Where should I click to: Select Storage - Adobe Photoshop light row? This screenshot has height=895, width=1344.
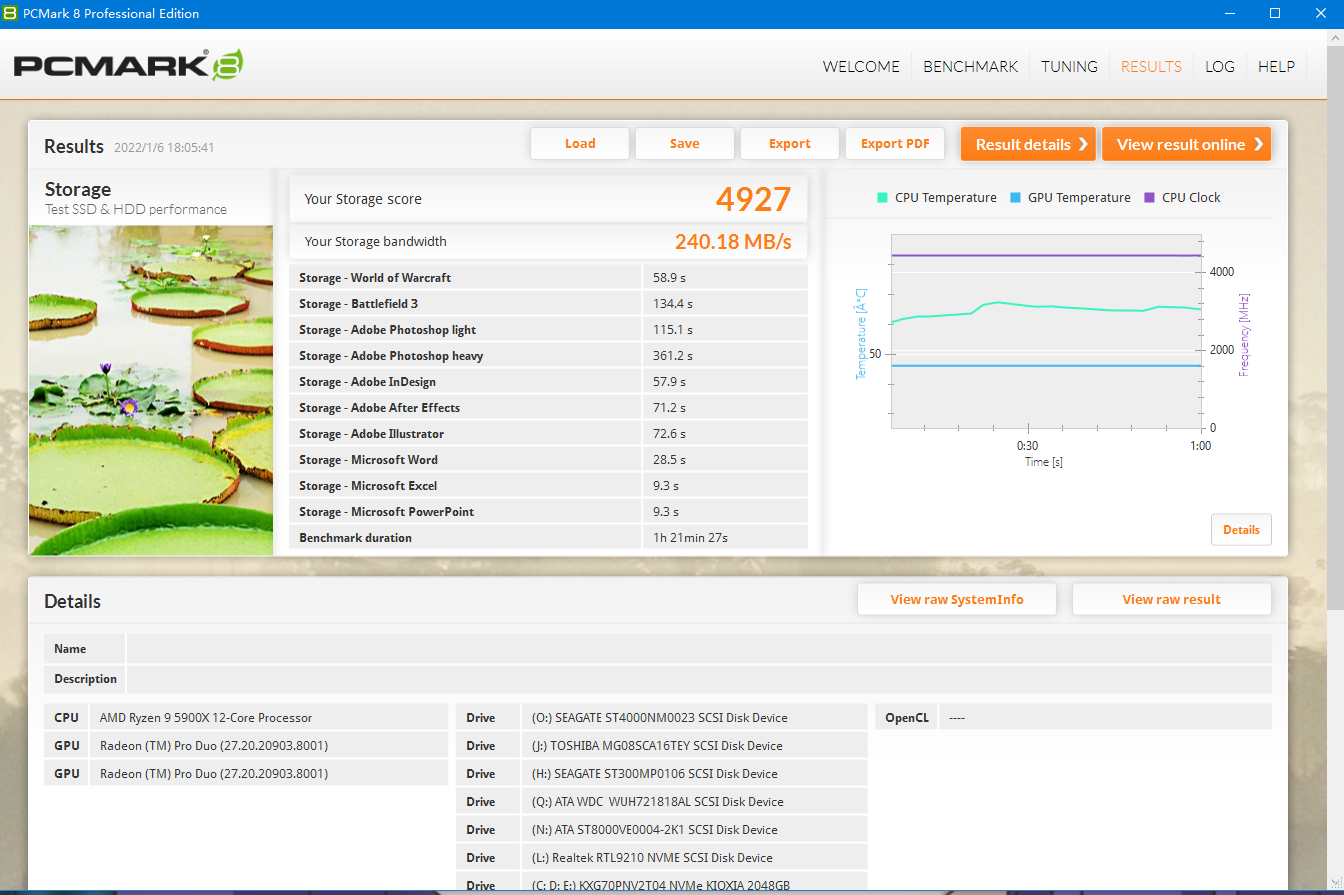548,329
